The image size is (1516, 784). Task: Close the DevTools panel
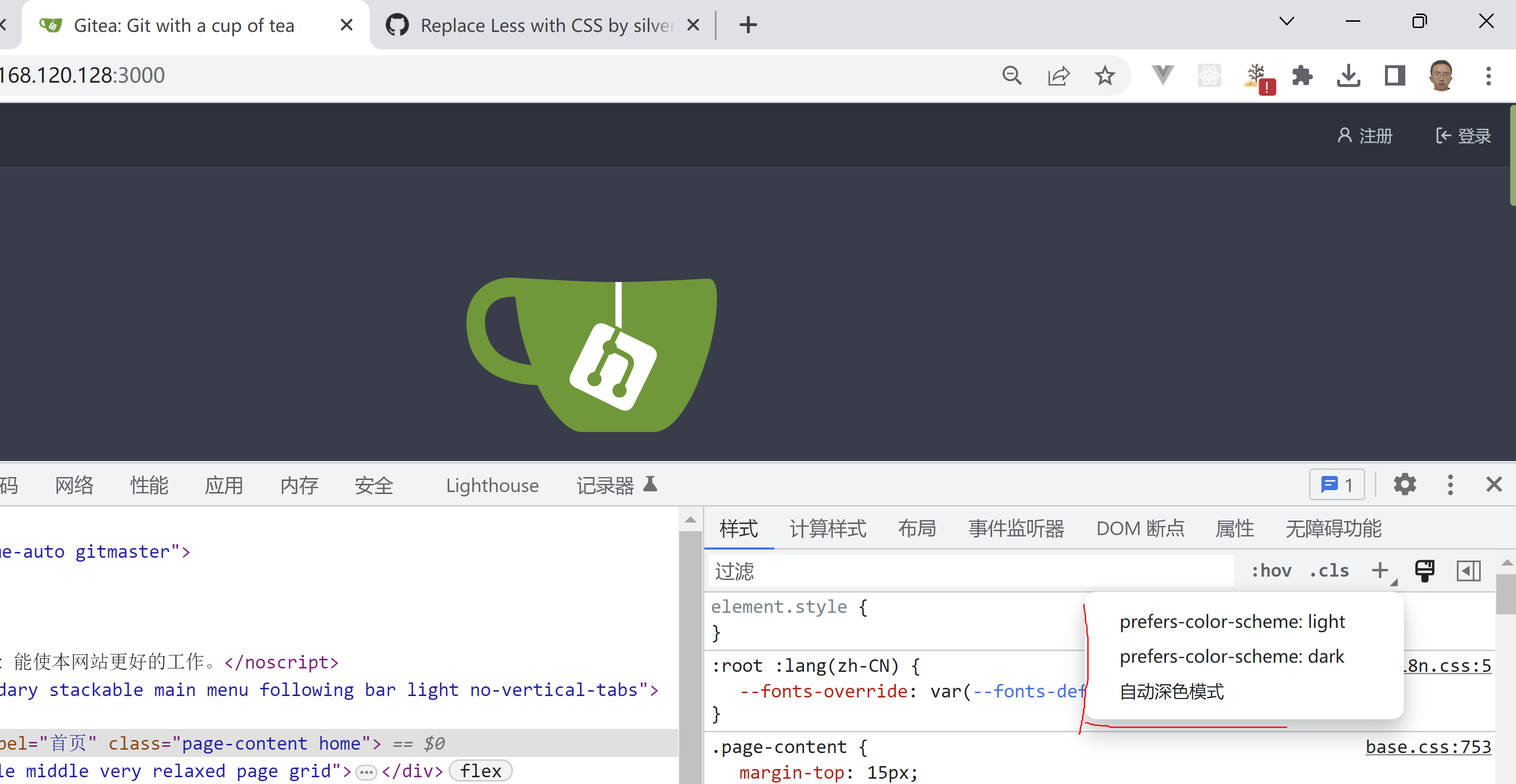1494,484
